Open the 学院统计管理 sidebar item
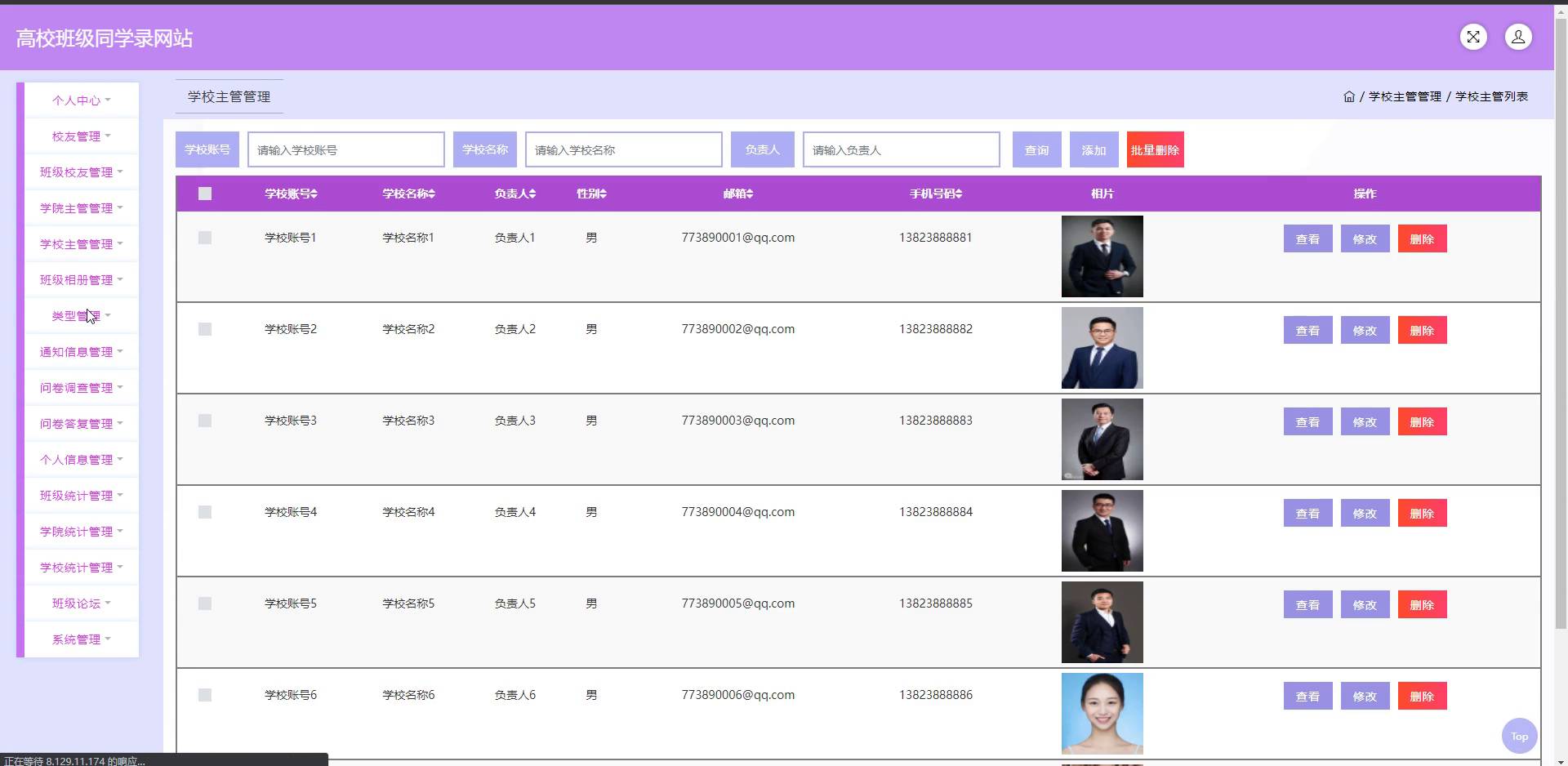The width and height of the screenshot is (1568, 766). tap(82, 532)
